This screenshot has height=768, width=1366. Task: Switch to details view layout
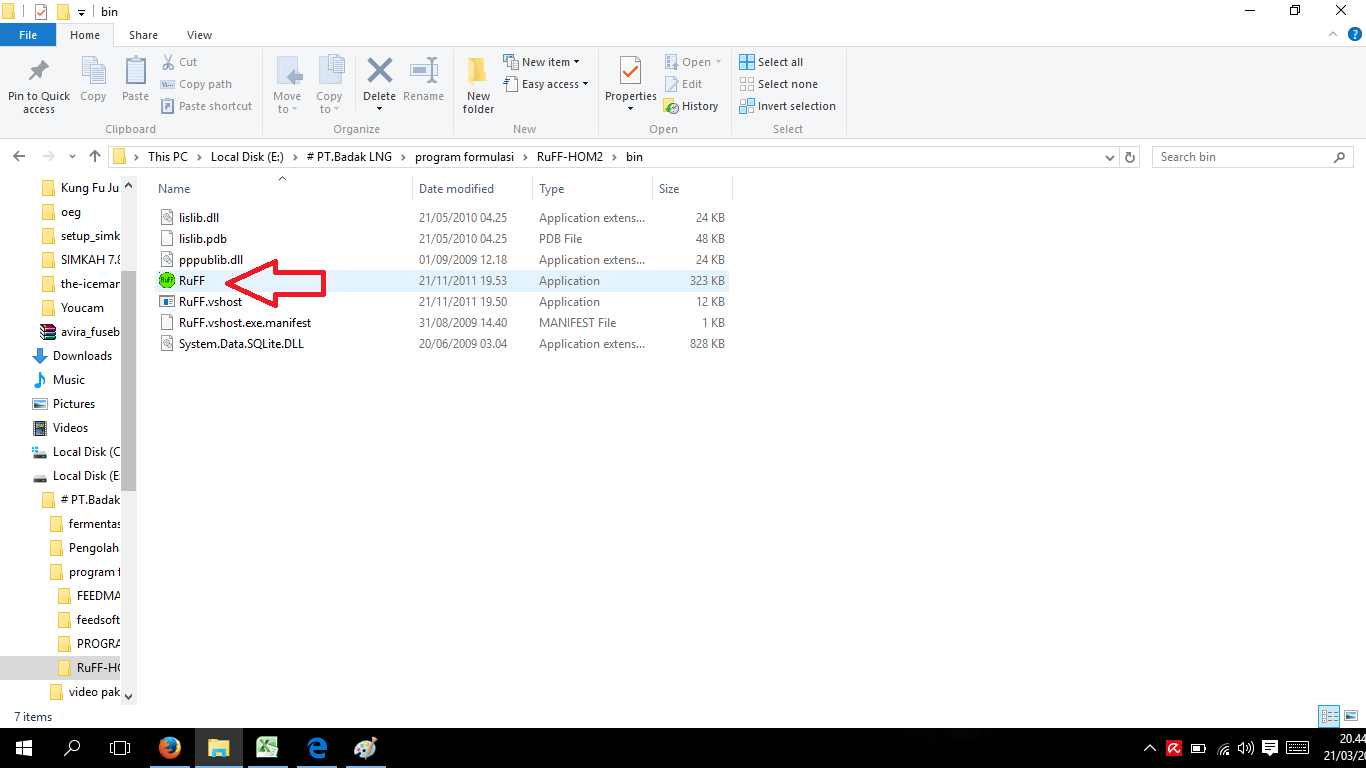click(1329, 716)
